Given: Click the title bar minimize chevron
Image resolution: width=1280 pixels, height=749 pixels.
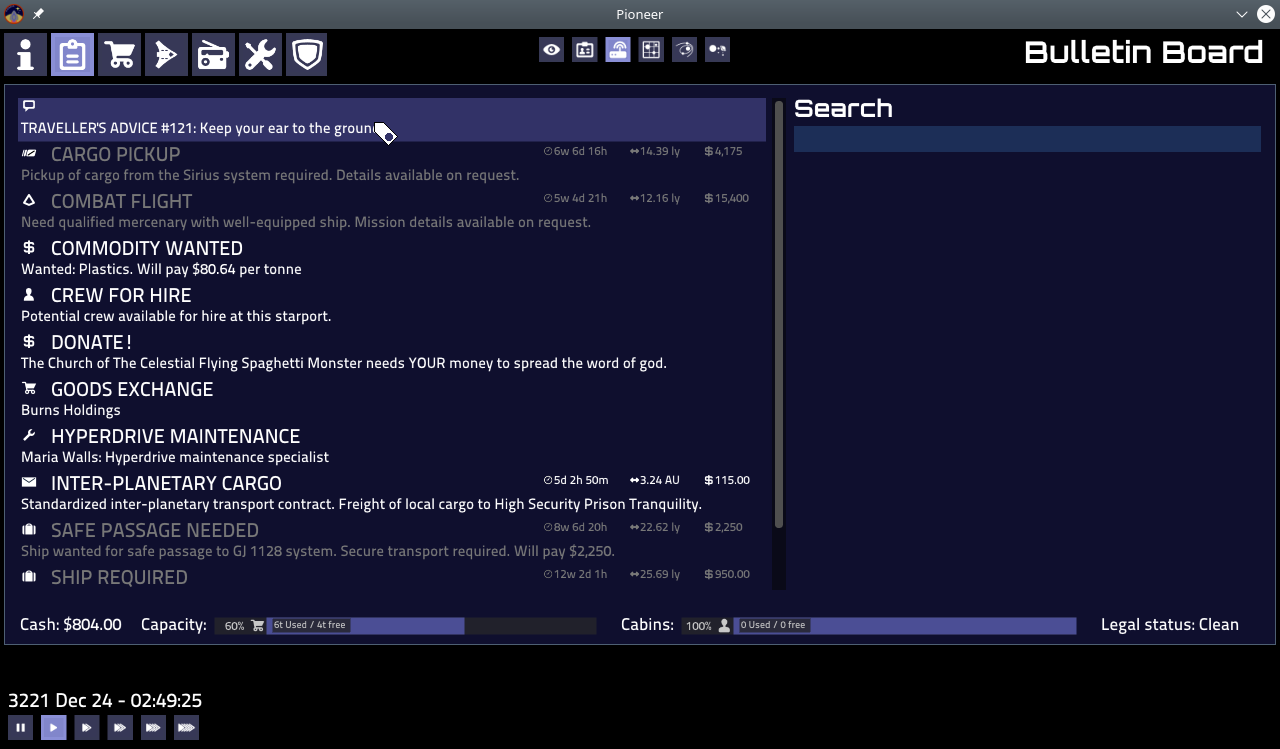Looking at the screenshot, I should pyautogui.click(x=1242, y=14).
